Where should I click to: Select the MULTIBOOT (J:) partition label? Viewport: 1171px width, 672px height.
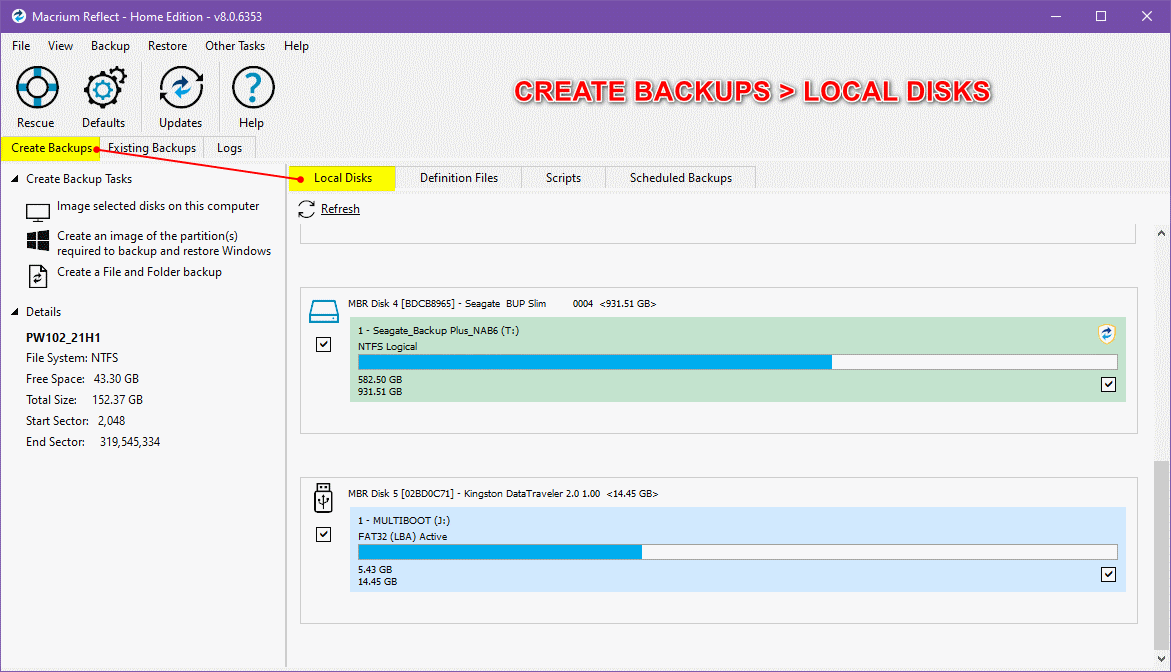point(404,520)
